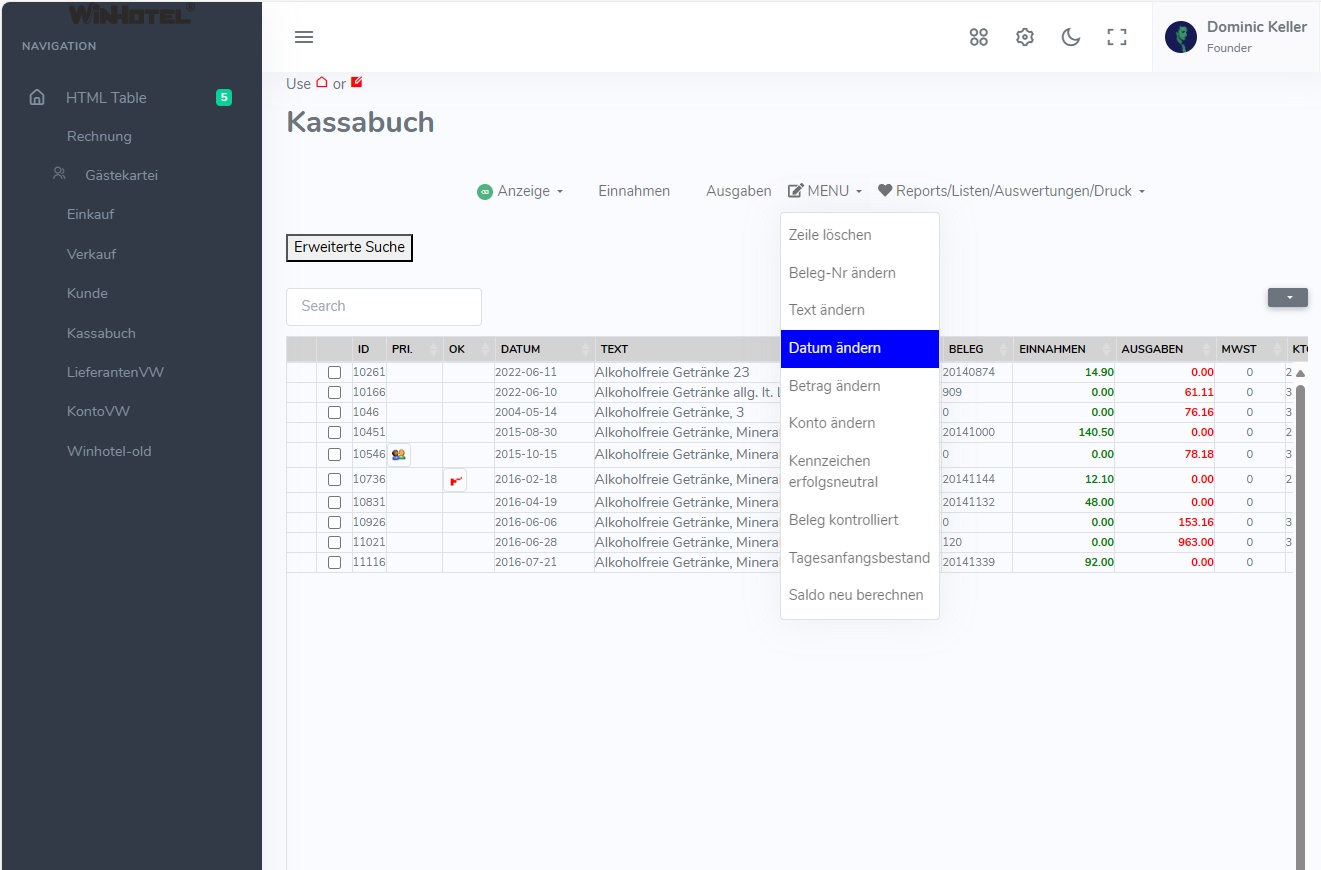
Task: Sort by OK column arrows
Action: (486, 349)
